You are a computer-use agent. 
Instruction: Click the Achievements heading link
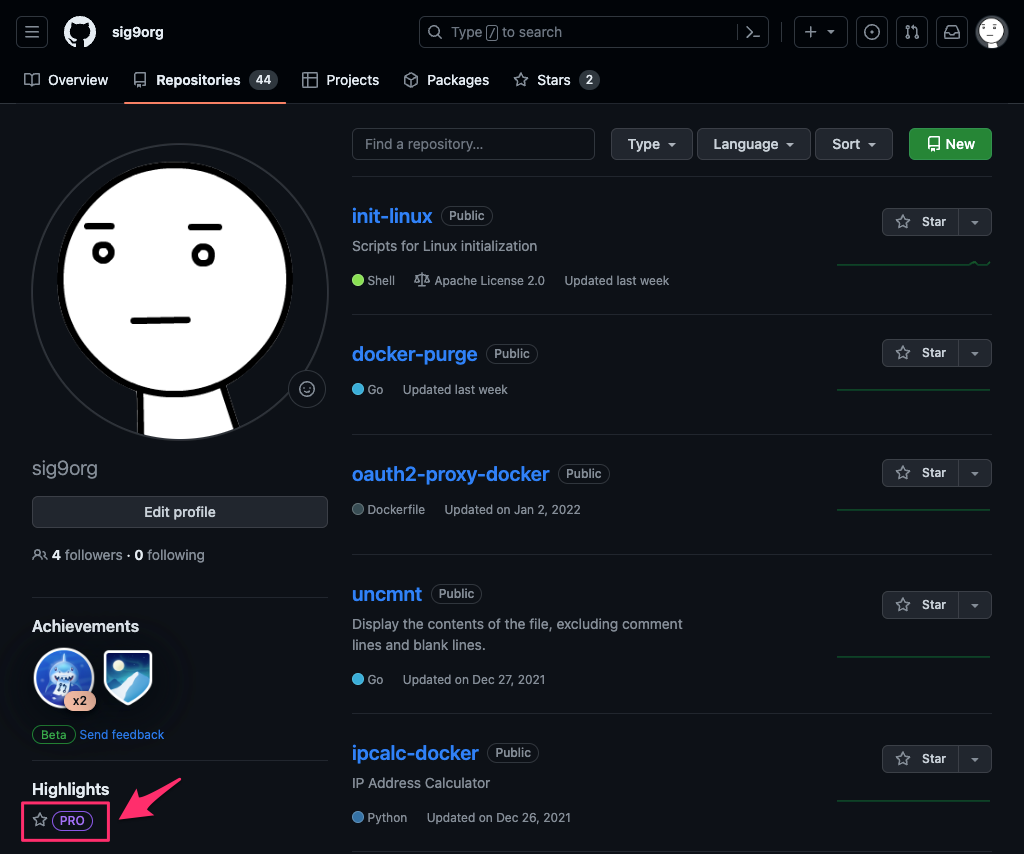click(86, 626)
